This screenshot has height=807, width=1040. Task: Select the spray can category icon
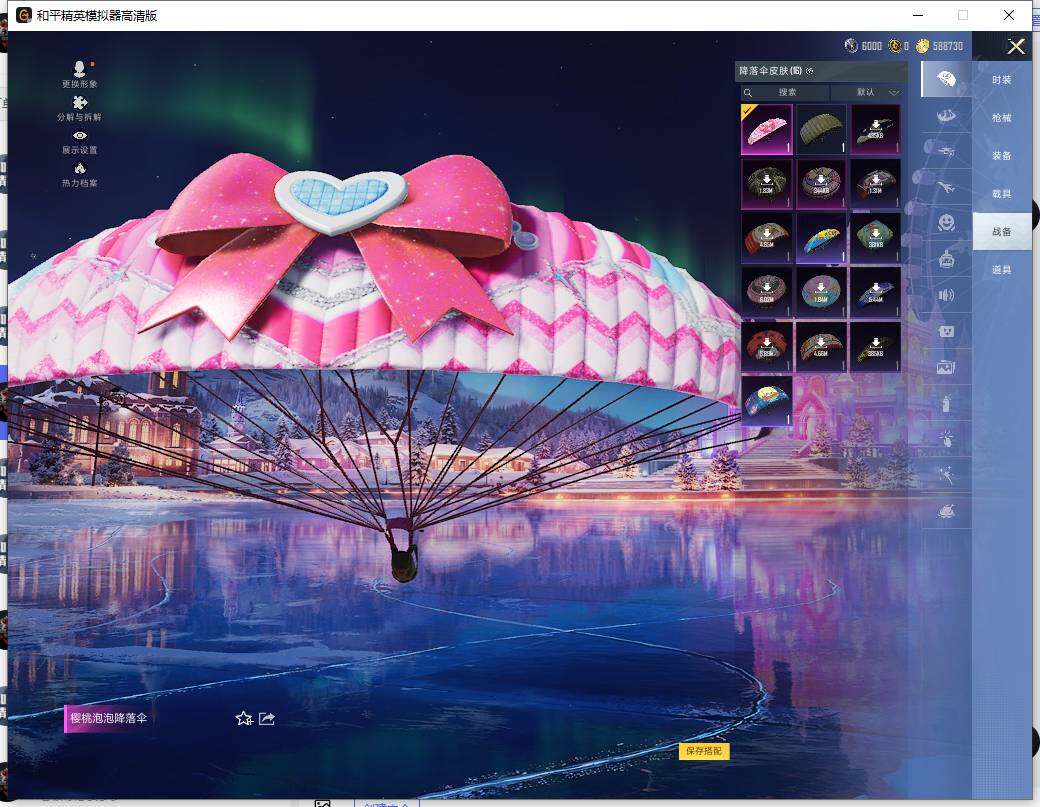(x=945, y=403)
